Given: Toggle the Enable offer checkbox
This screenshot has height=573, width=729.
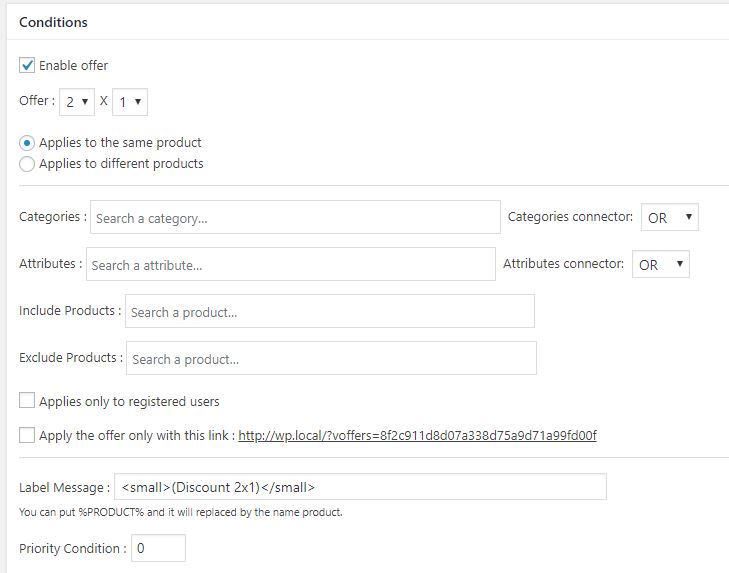Looking at the screenshot, I should pyautogui.click(x=27, y=66).
